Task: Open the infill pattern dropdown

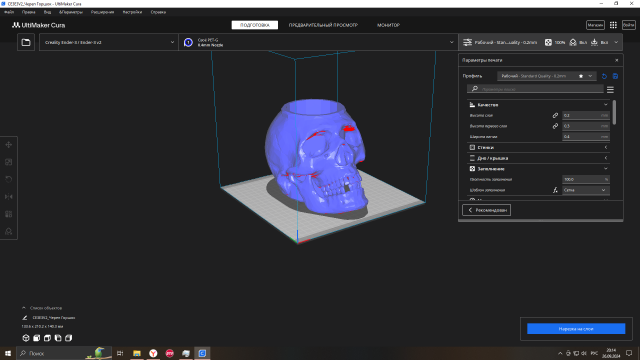Action: point(586,190)
